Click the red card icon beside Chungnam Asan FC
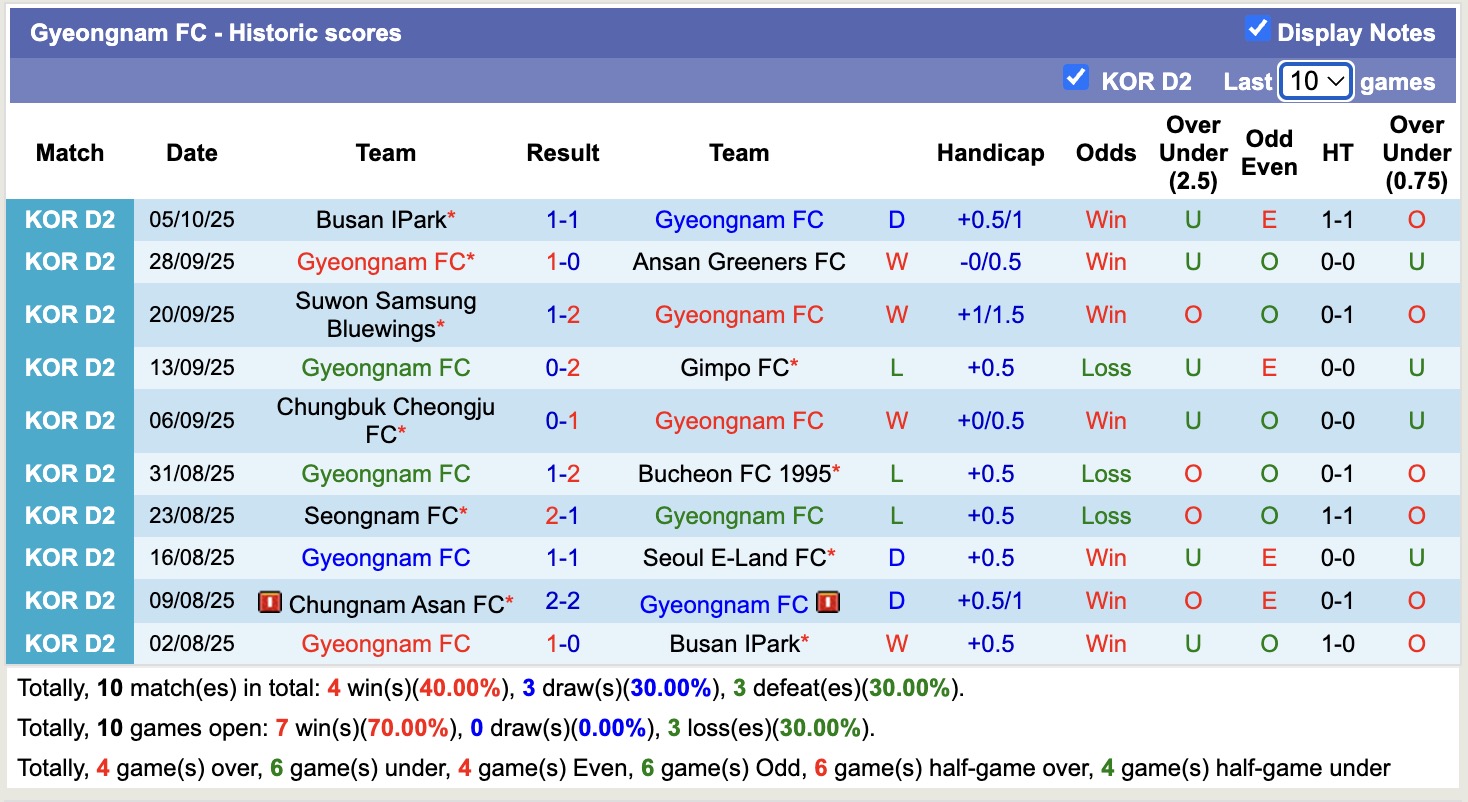Viewport: 1468px width, 802px height. [271, 602]
